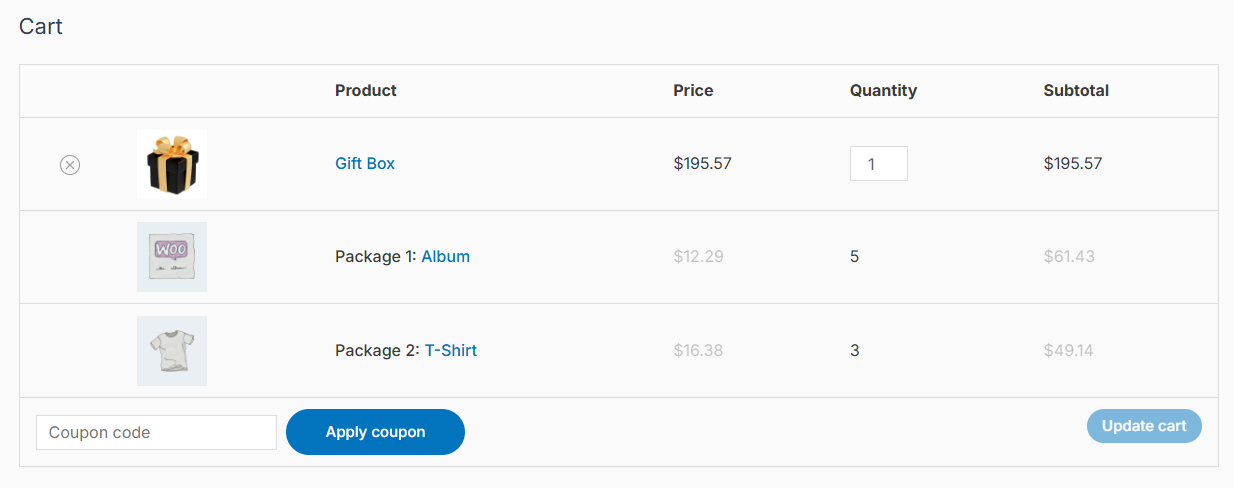This screenshot has width=1234, height=488.
Task: Click the Album subtotal $61.43
Action: (x=1069, y=256)
